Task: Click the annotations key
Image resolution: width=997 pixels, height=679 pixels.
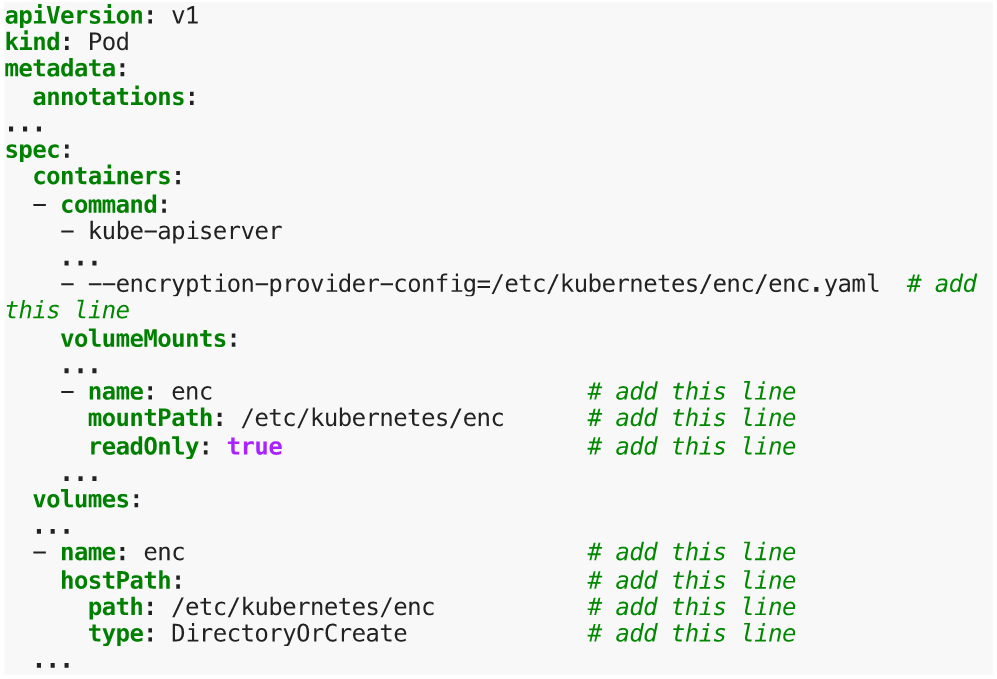Action: pyautogui.click(x=109, y=97)
